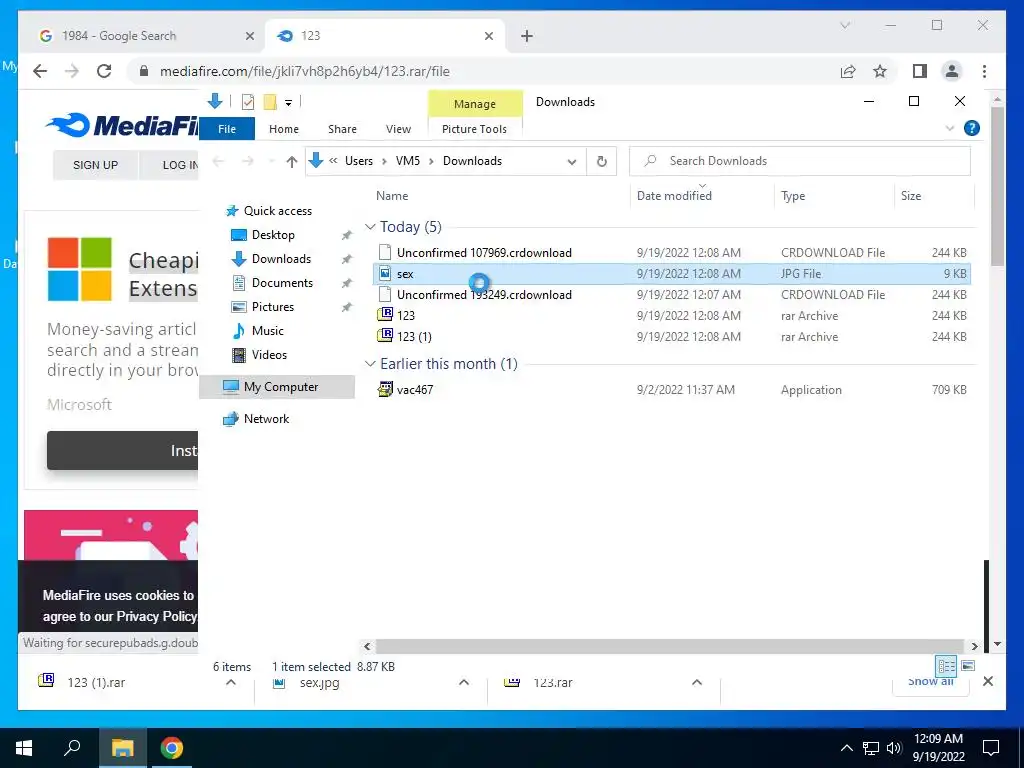This screenshot has height=768, width=1024.
Task: Select Network in the navigation pane
Action: tap(266, 419)
